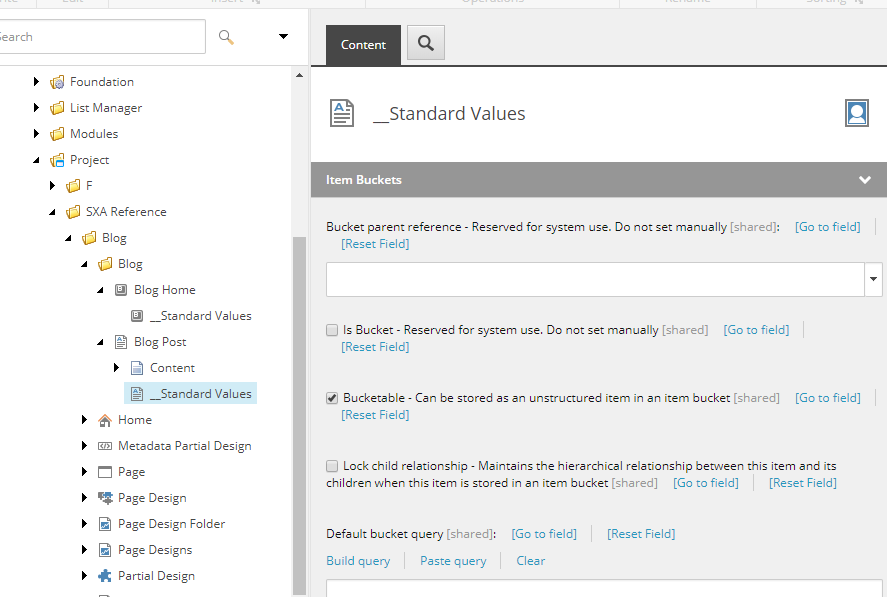Viewport: 887px width, 597px height.
Task: Click Go to field for Is Bucket
Action: (x=756, y=330)
